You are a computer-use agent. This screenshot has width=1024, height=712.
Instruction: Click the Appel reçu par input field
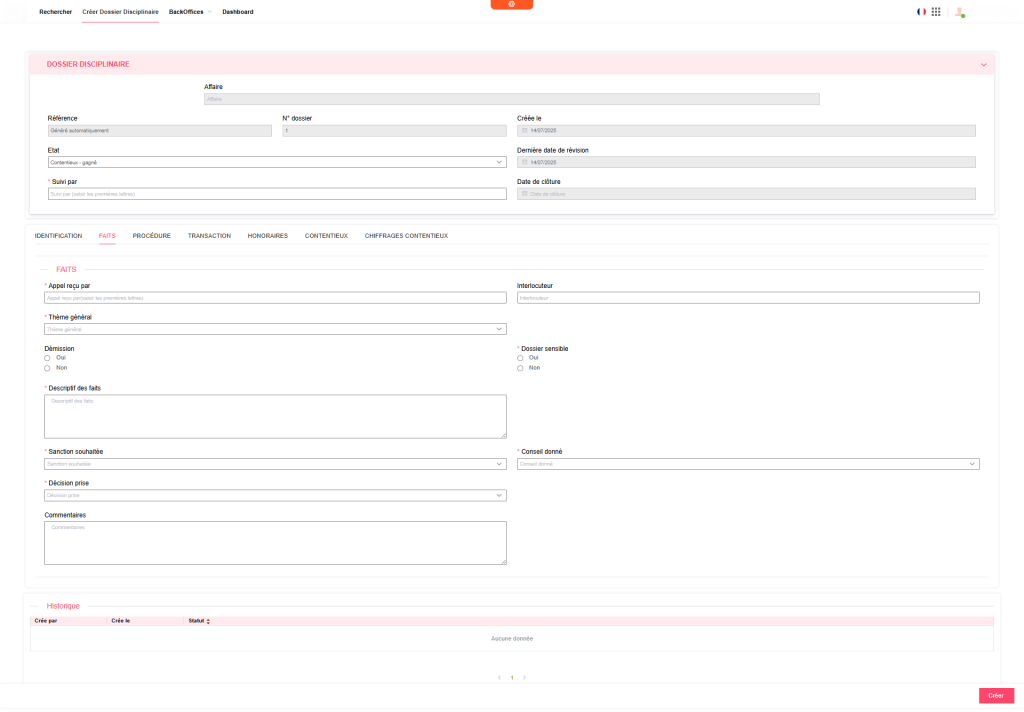(x=275, y=298)
